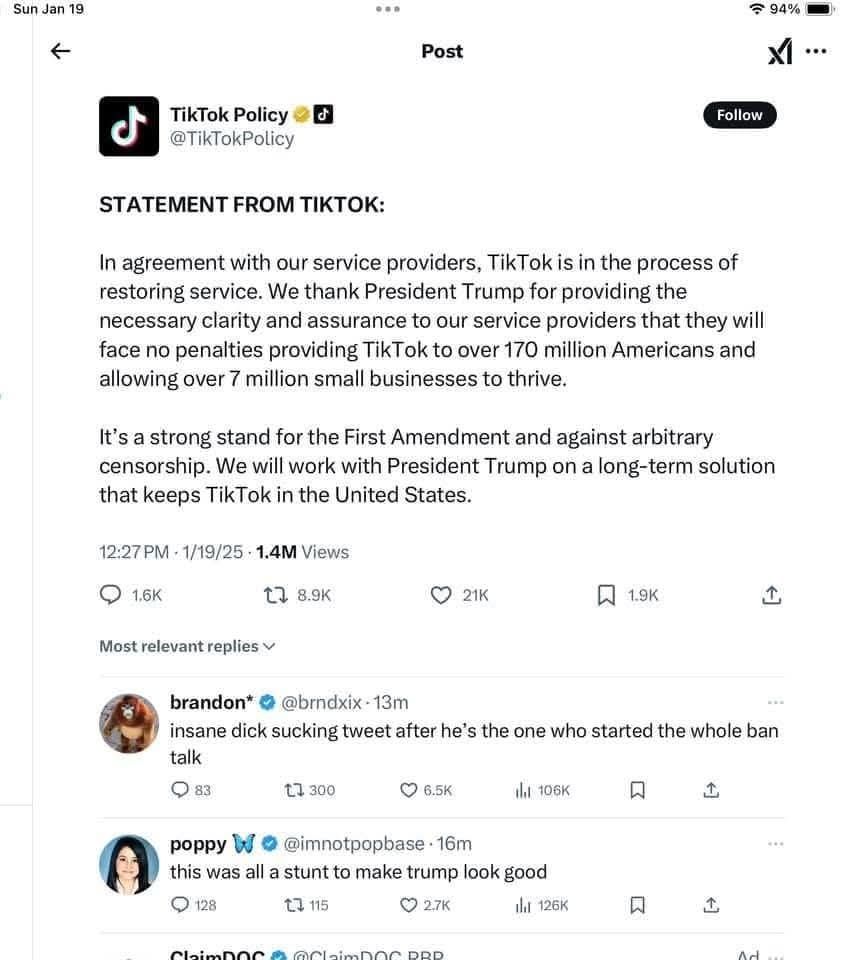Share the TikTok Policy post
This screenshot has height=960, width=850.
[x=772, y=594]
